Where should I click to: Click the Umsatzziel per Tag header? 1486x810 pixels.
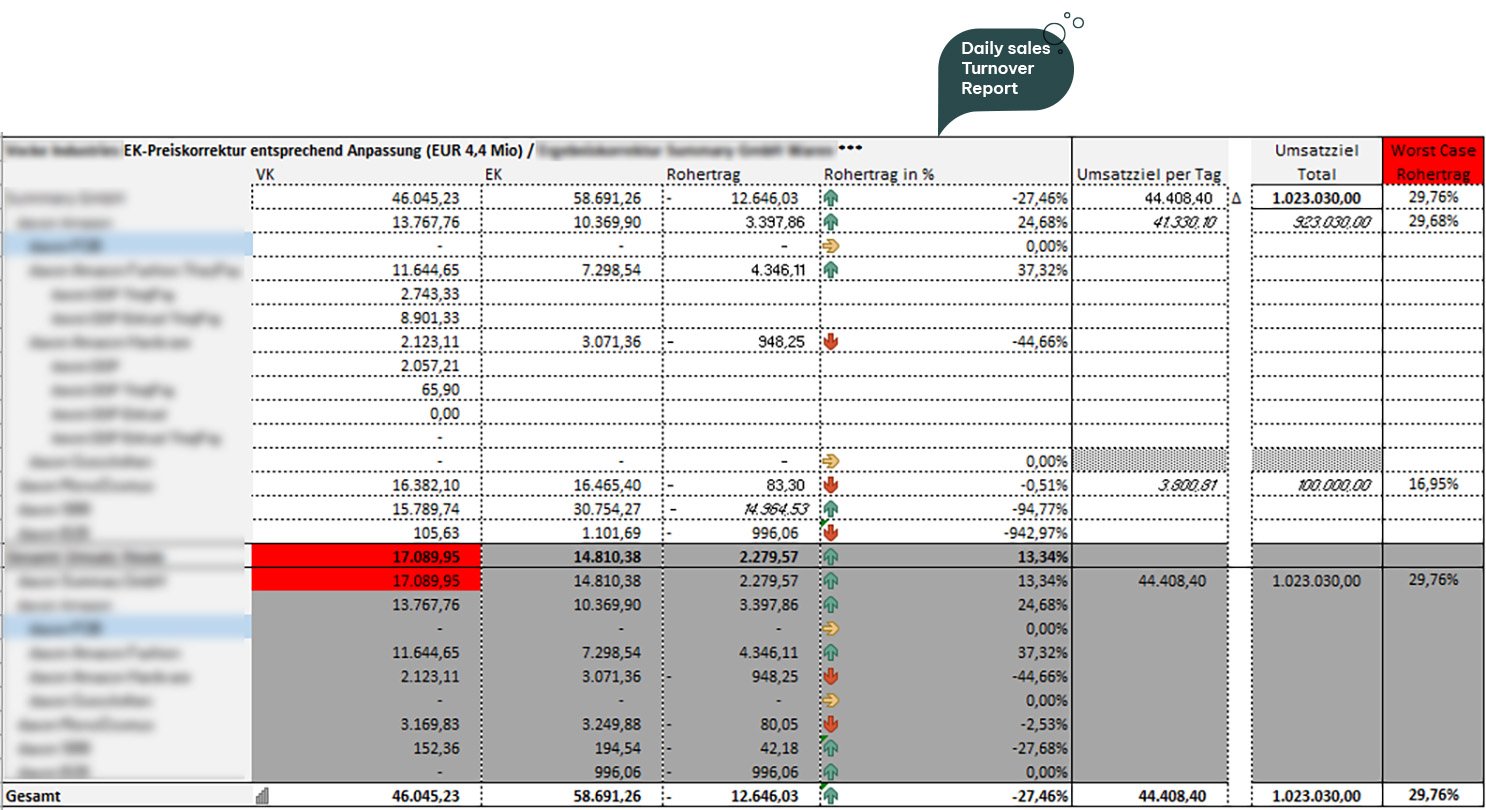pos(1149,175)
